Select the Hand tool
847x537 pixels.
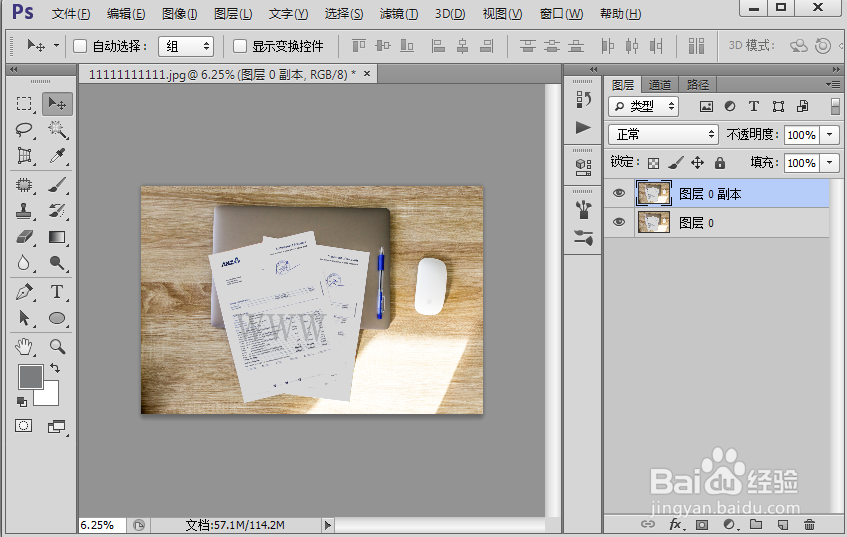point(24,346)
